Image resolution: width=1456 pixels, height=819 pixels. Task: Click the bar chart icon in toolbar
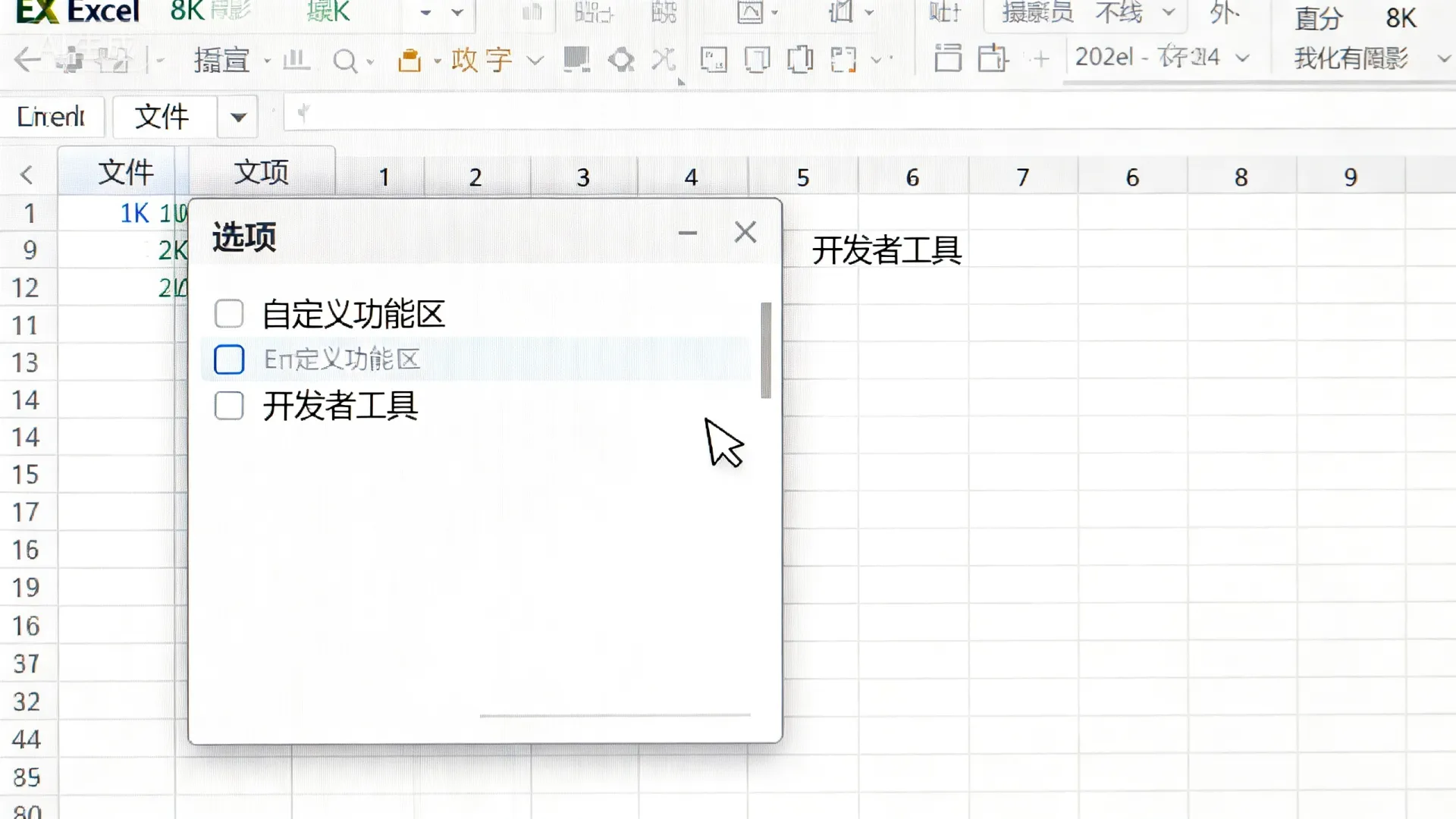pos(297,59)
